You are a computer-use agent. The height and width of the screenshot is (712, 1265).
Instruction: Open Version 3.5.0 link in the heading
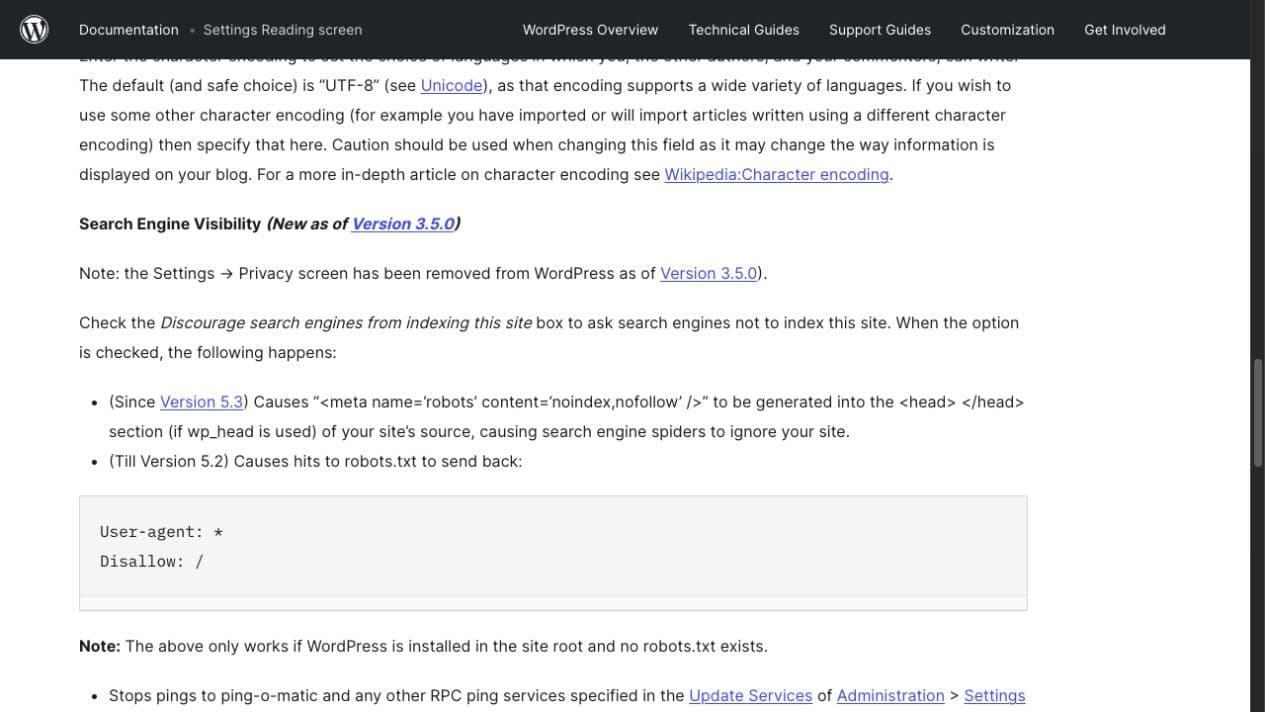tap(403, 224)
